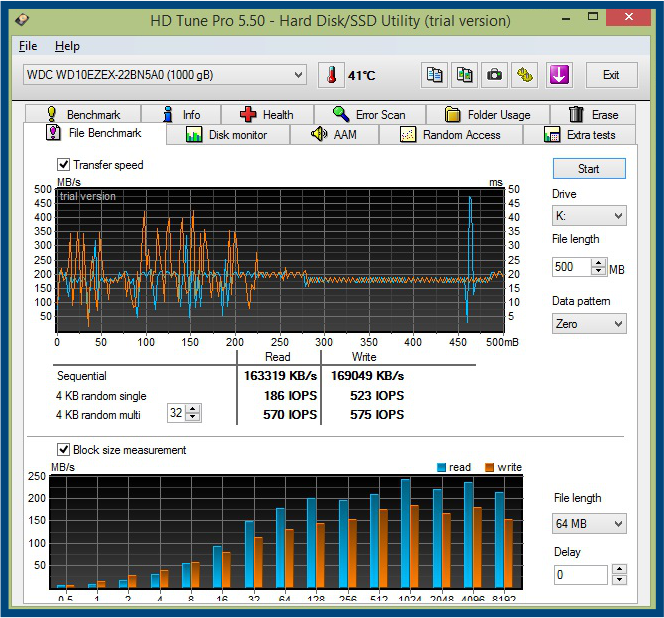
Task: Click the 570 IOPS read value
Action: point(290,415)
